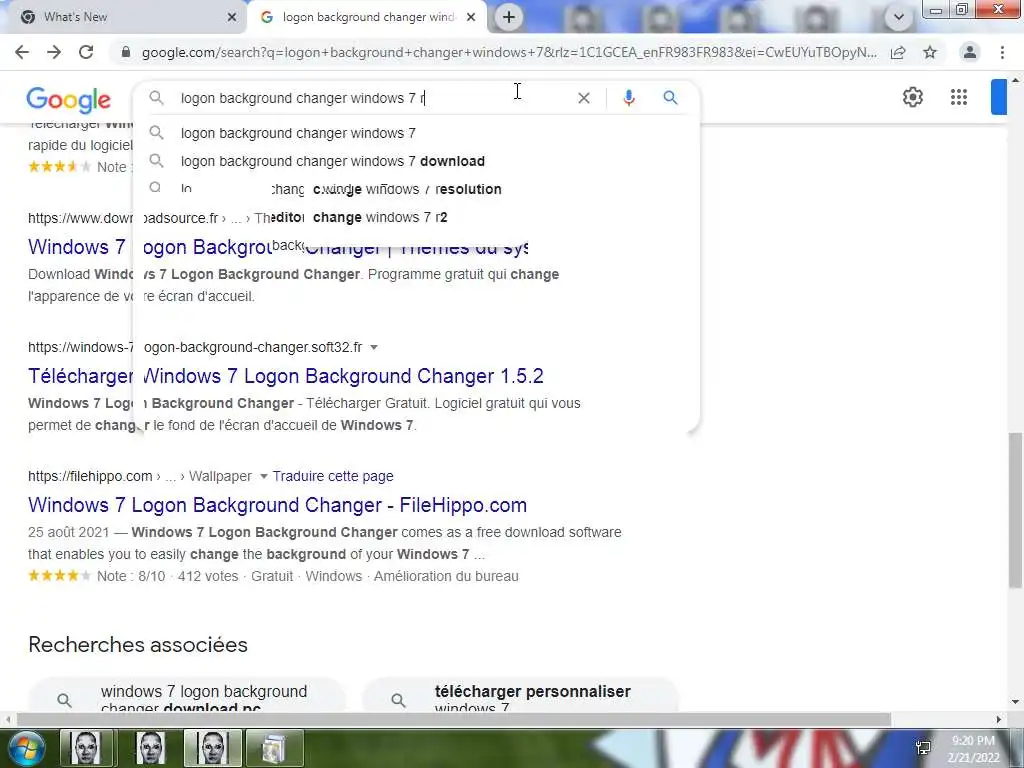The height and width of the screenshot is (768, 1024).
Task: Open Google settings gear
Action: click(912, 97)
